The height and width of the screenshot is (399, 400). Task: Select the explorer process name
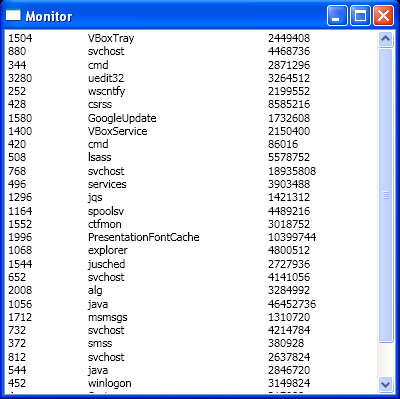(x=108, y=251)
